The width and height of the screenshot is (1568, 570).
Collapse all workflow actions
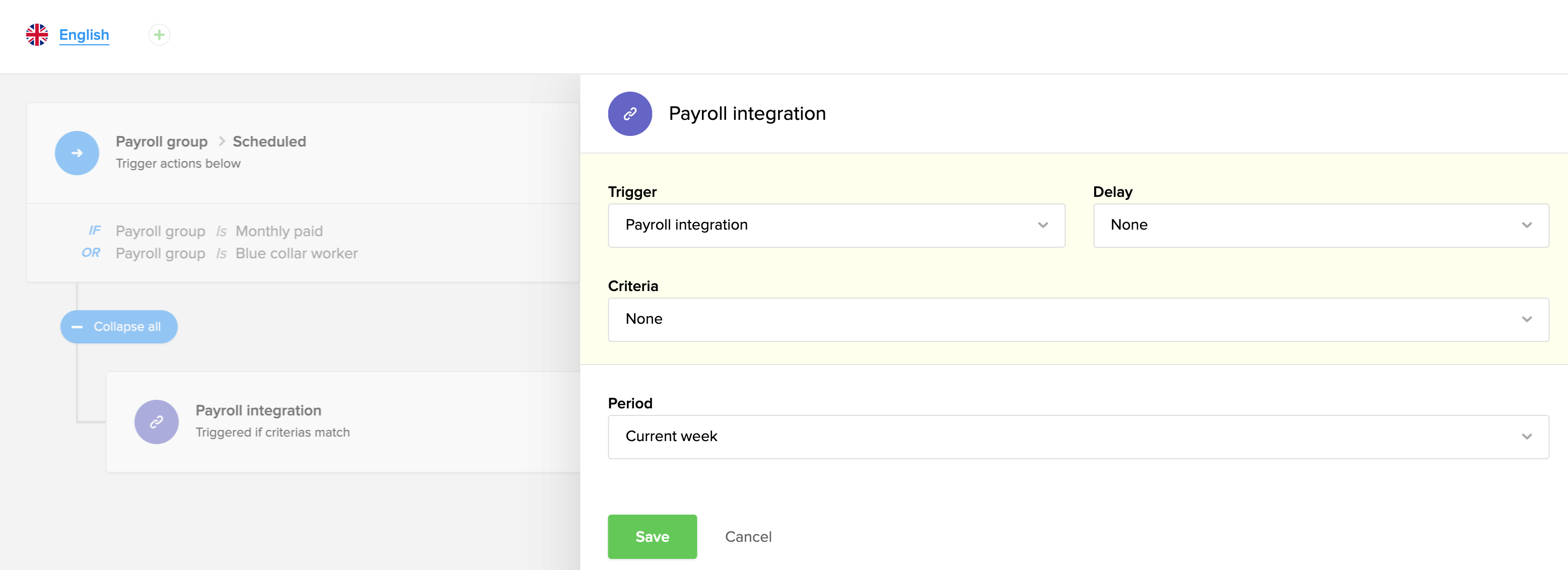(126, 327)
